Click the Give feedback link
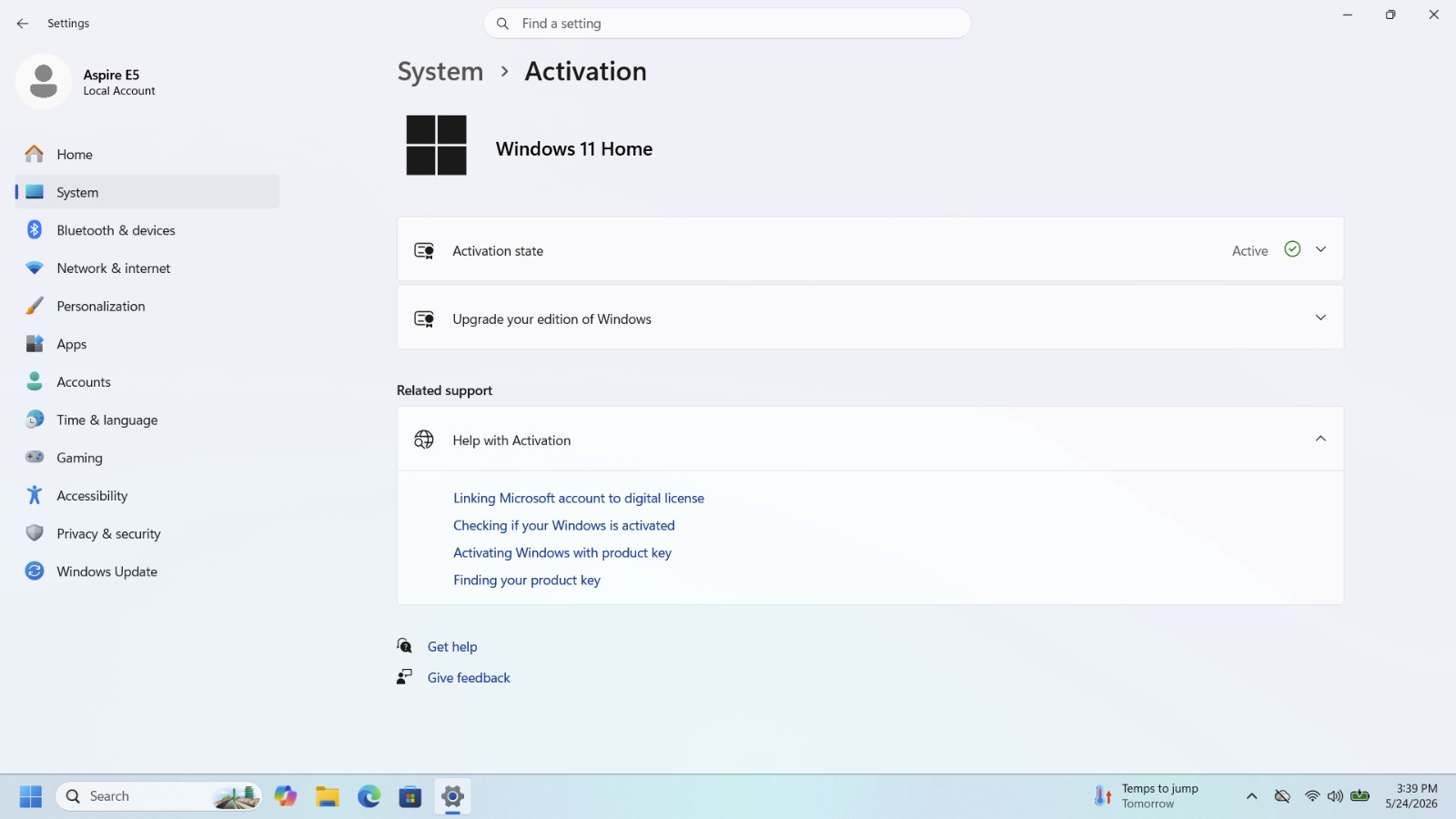The image size is (1456, 819). pyautogui.click(x=469, y=677)
